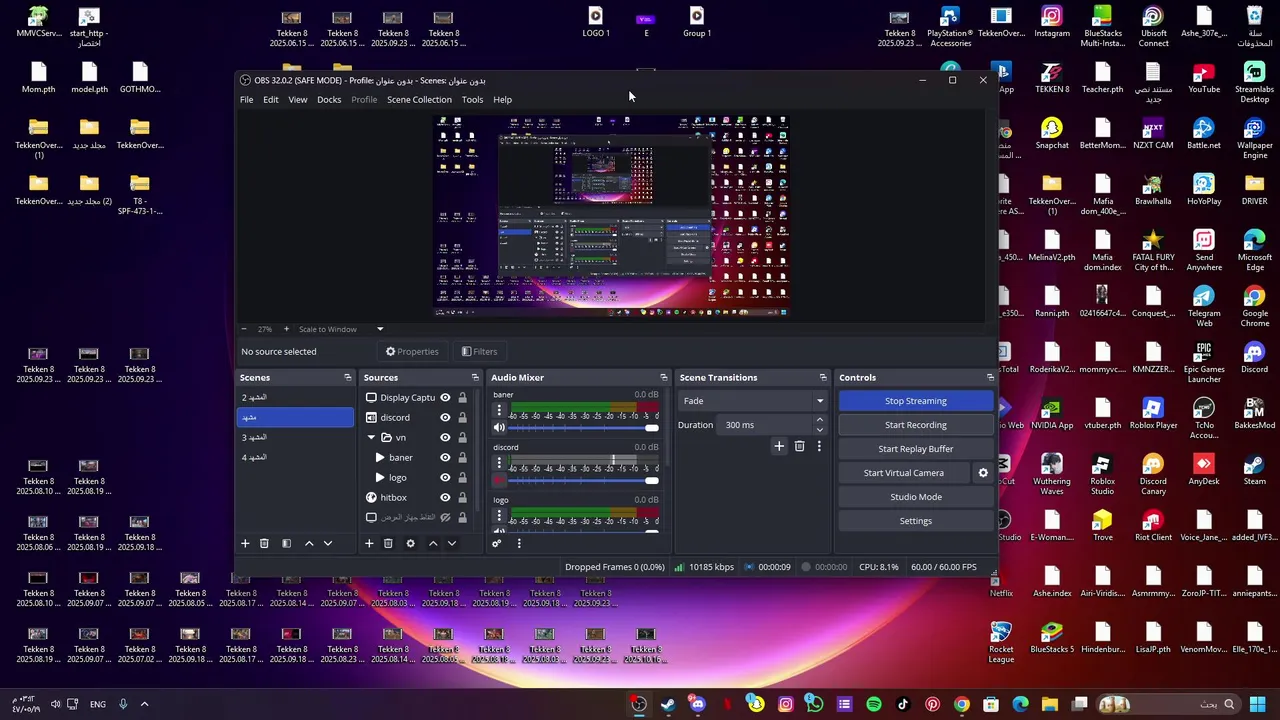Open Steam from the taskbar
The width and height of the screenshot is (1280, 720).
pyautogui.click(x=667, y=704)
